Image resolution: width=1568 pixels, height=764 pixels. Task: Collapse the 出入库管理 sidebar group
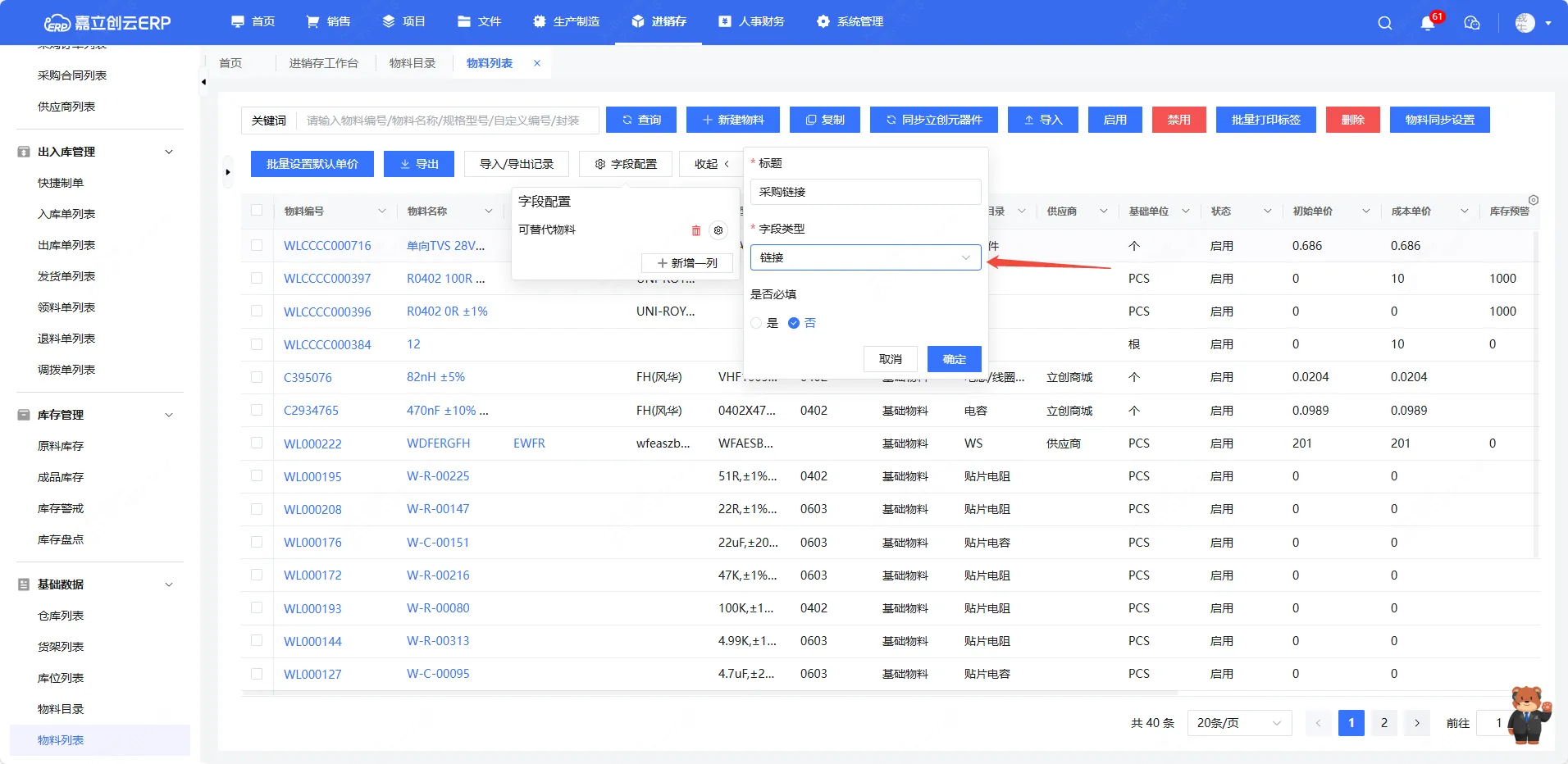tap(169, 152)
